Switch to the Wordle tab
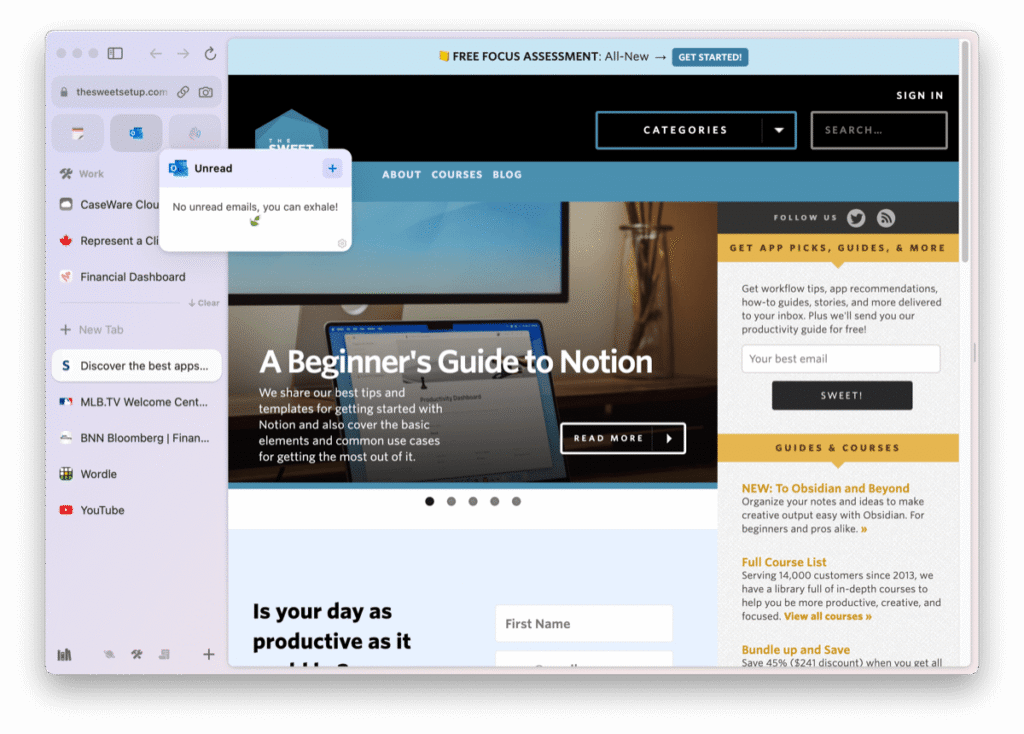 click(98, 474)
